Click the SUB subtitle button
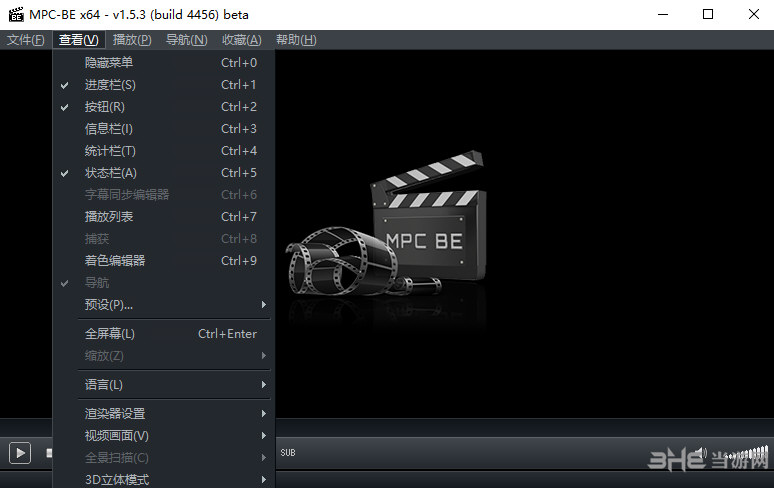This screenshot has height=488, width=774. pyautogui.click(x=288, y=452)
